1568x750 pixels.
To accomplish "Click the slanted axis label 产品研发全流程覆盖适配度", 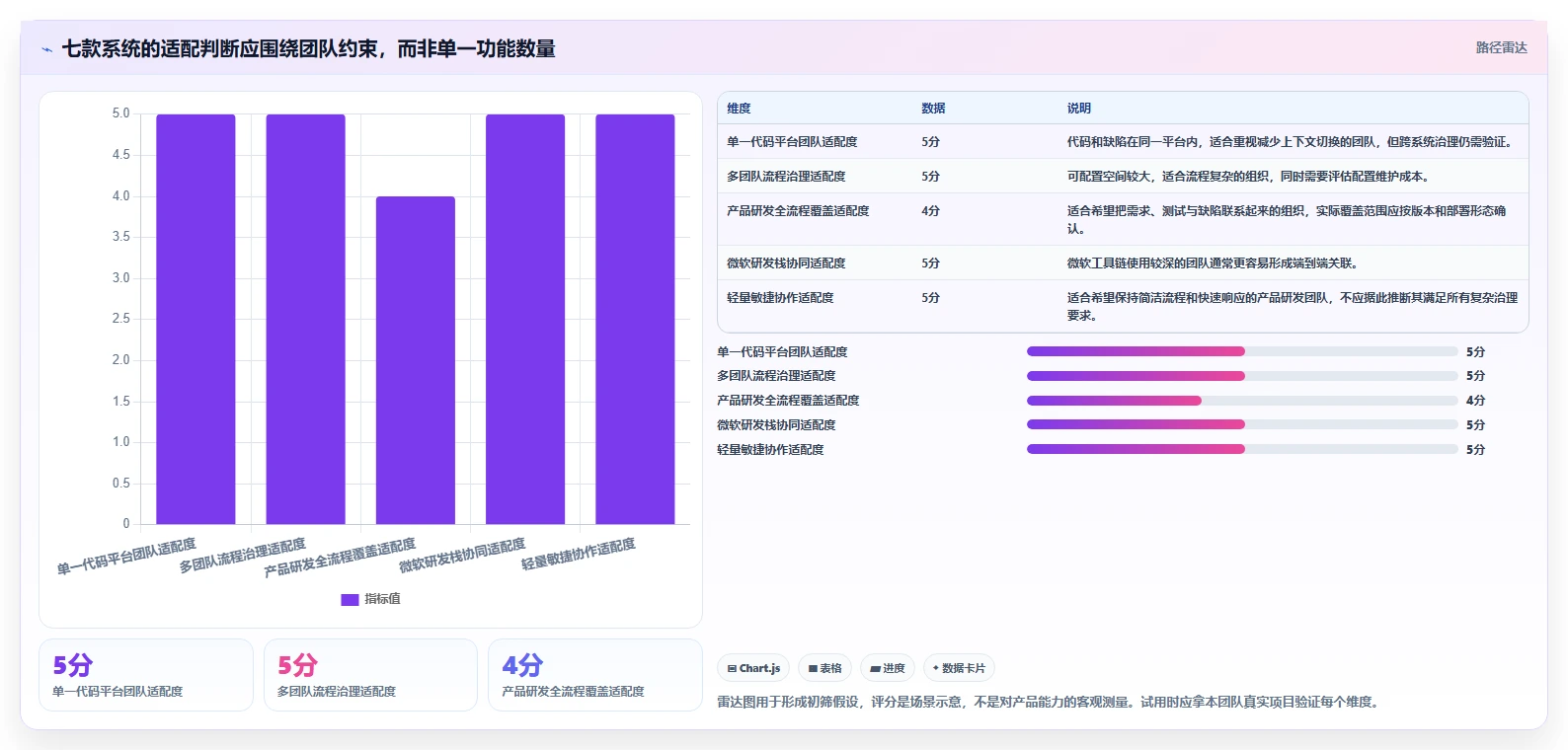I will (x=340, y=558).
